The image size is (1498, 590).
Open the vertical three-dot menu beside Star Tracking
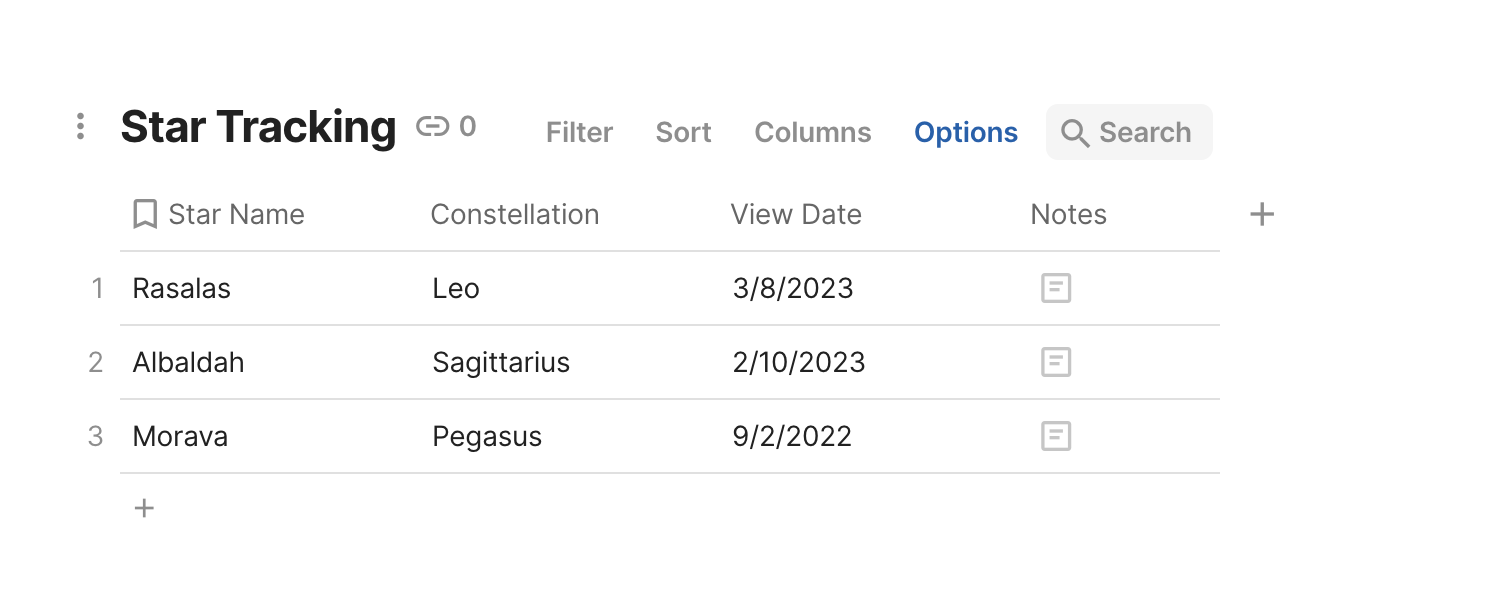point(80,126)
